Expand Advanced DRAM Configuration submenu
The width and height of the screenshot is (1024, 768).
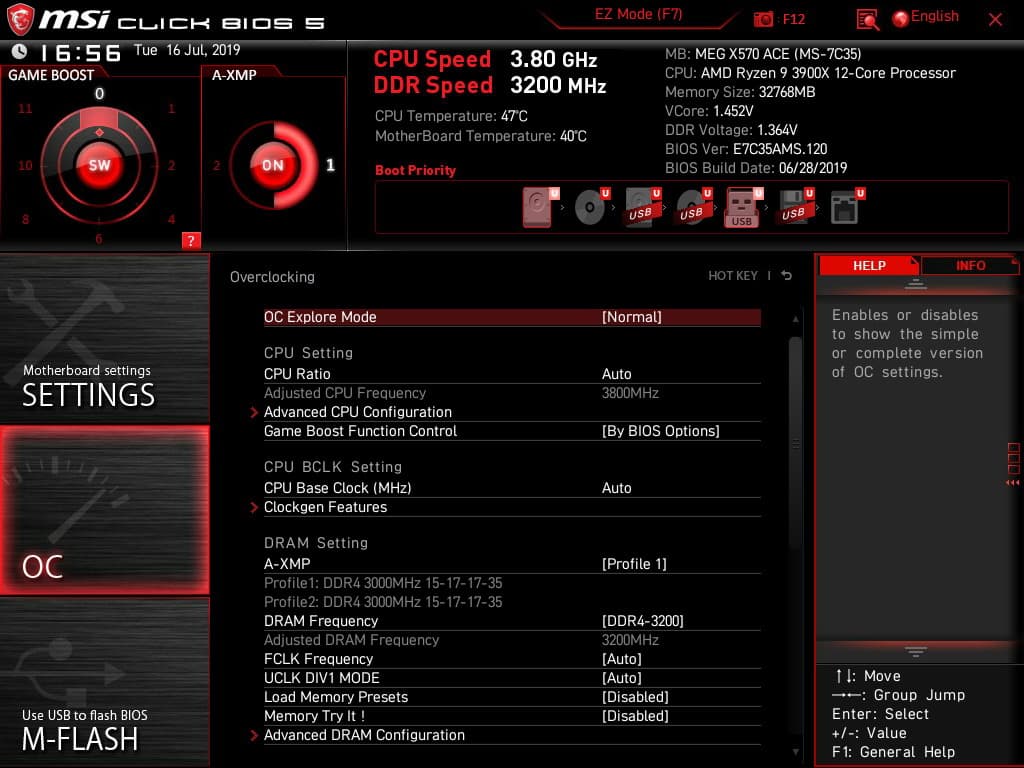(364, 735)
